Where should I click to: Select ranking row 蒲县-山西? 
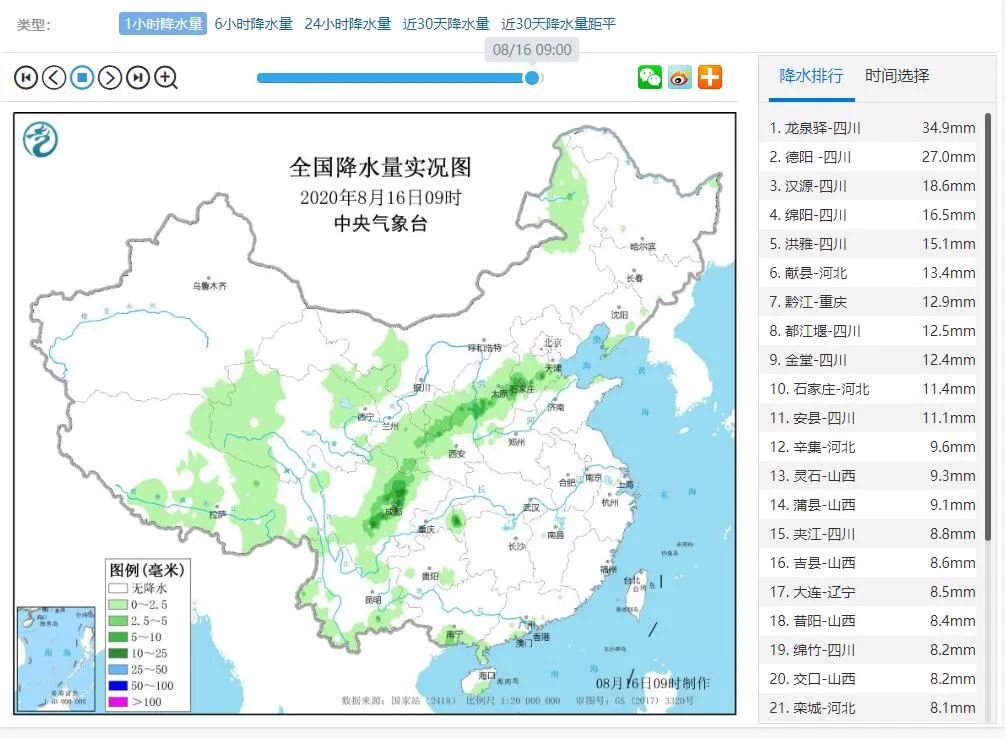872,505
